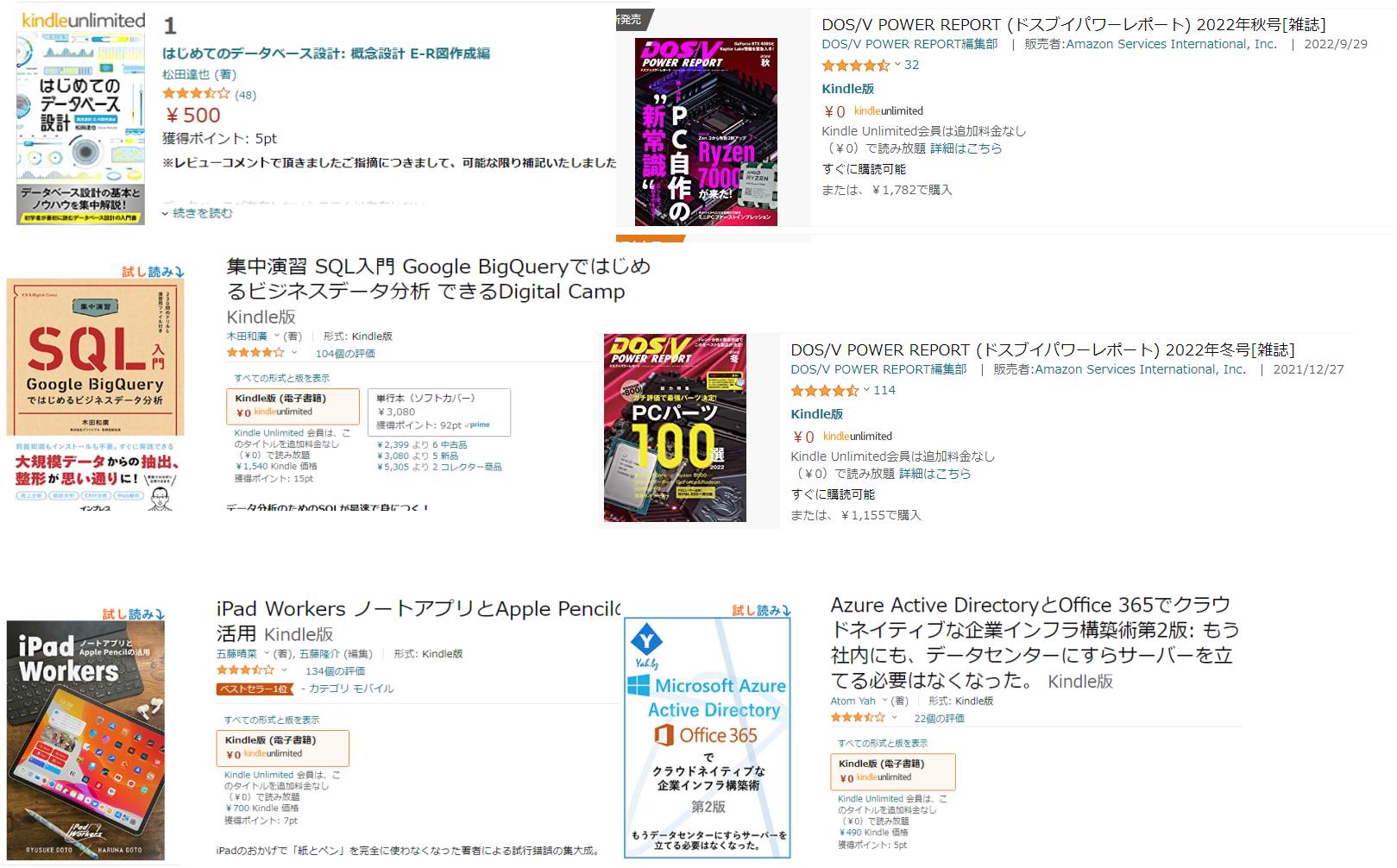Image resolution: width=1397 pixels, height=868 pixels.
Task: Click the ベストセラー1位 badge for iPad Workers
Action: (x=255, y=689)
